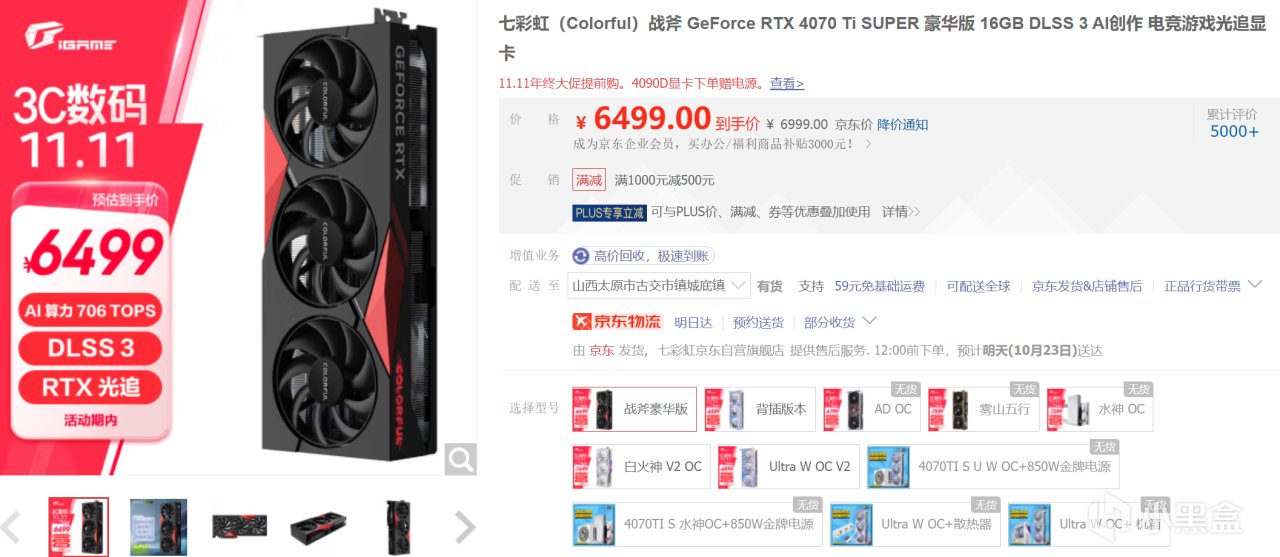
Task: Click the 查看> link in promo text
Action: coord(786,83)
